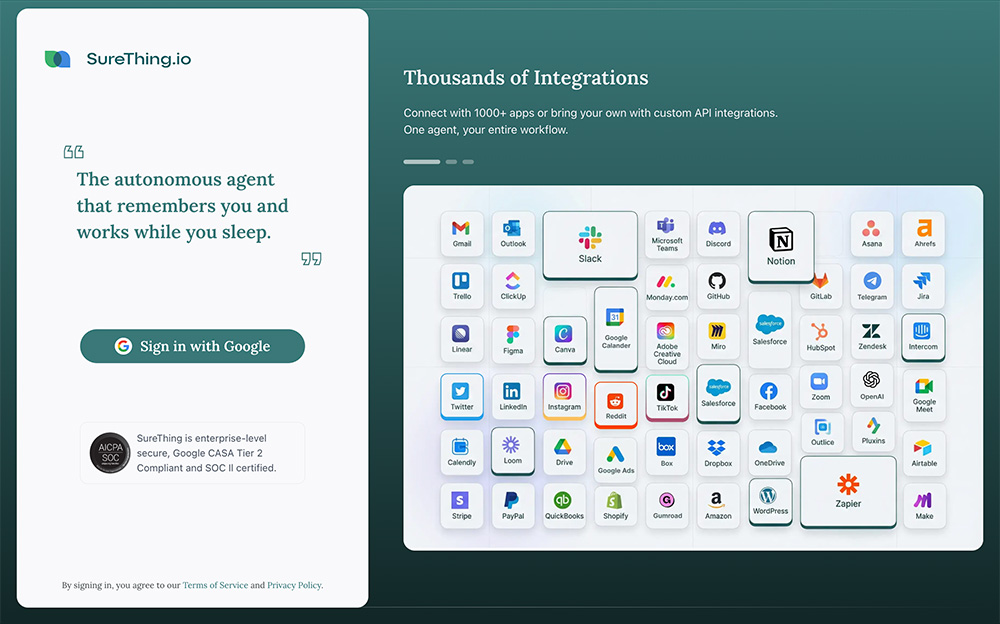Click the Gmail integration icon

tap(461, 233)
